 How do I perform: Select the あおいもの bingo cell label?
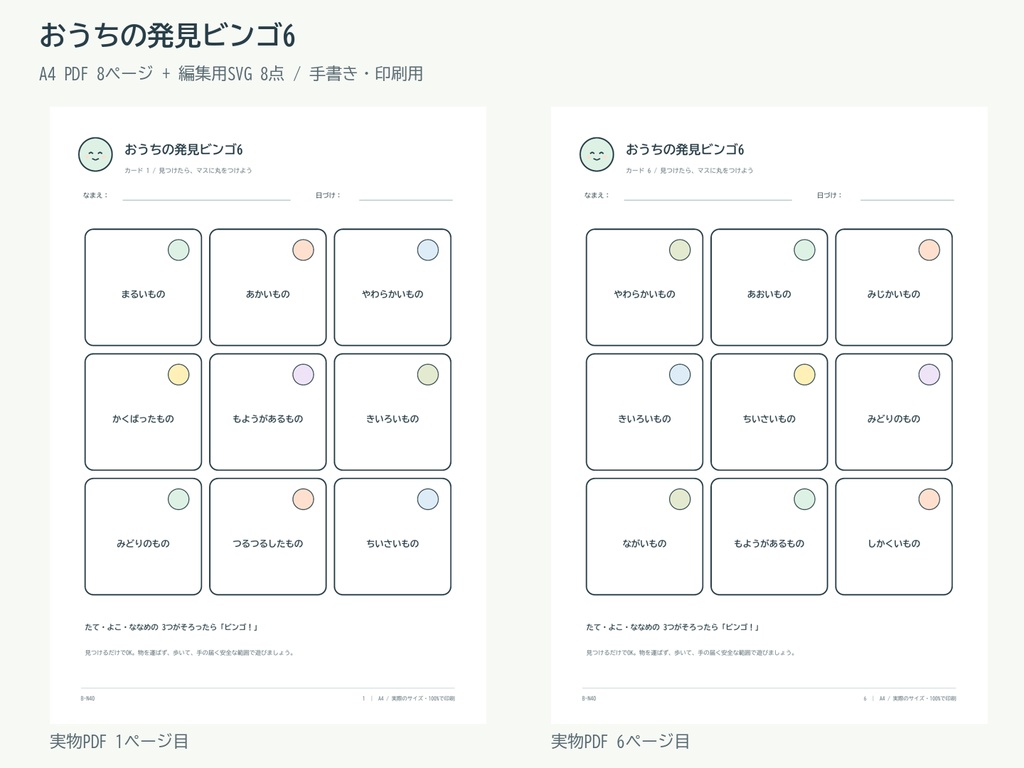click(x=769, y=295)
